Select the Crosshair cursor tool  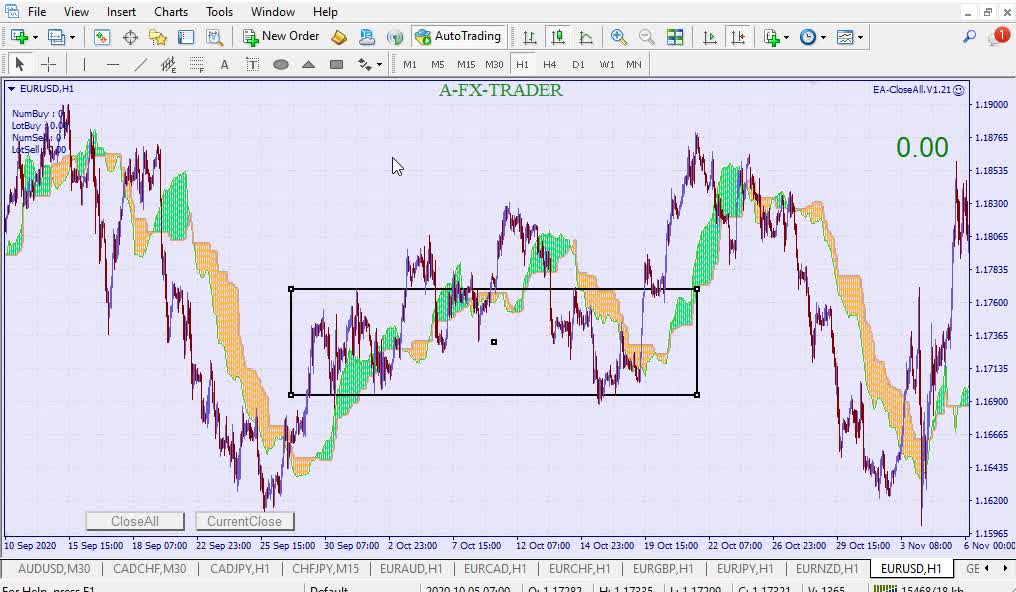tap(48, 65)
